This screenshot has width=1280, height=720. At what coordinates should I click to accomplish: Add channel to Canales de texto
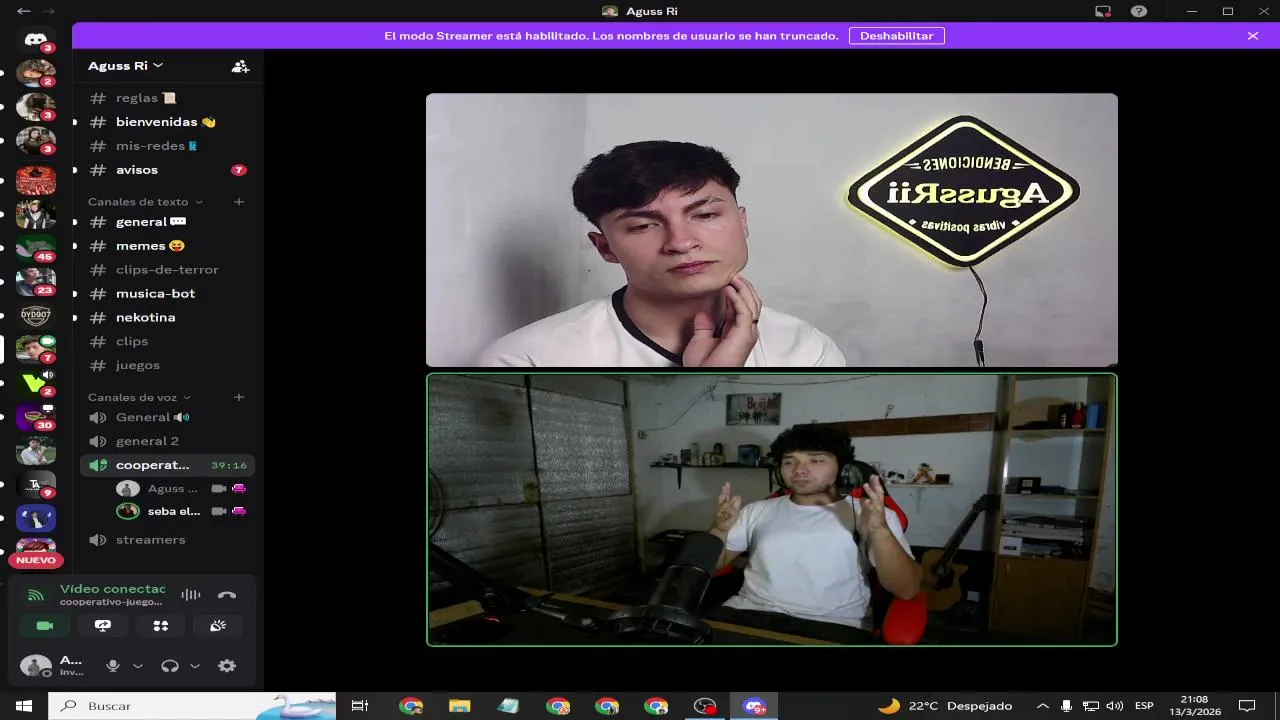point(239,201)
